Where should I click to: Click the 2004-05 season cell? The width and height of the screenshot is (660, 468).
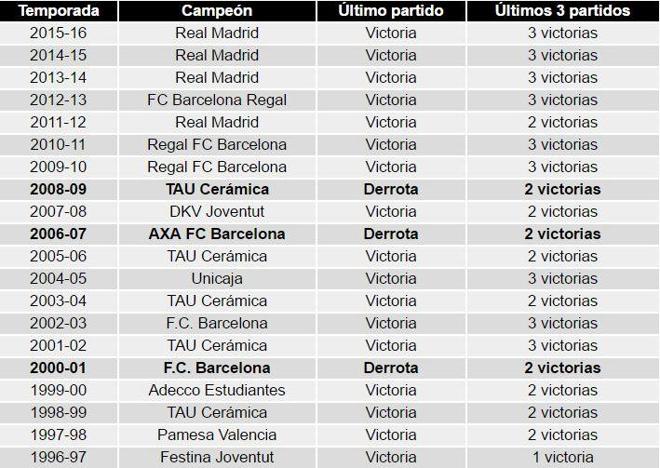coord(58,279)
